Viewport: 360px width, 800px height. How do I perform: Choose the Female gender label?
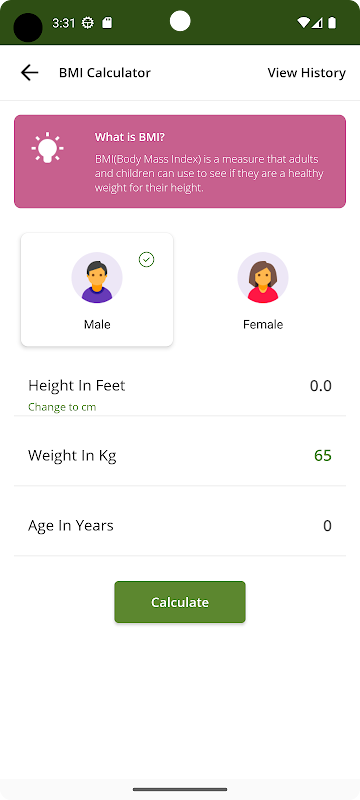[x=263, y=324]
